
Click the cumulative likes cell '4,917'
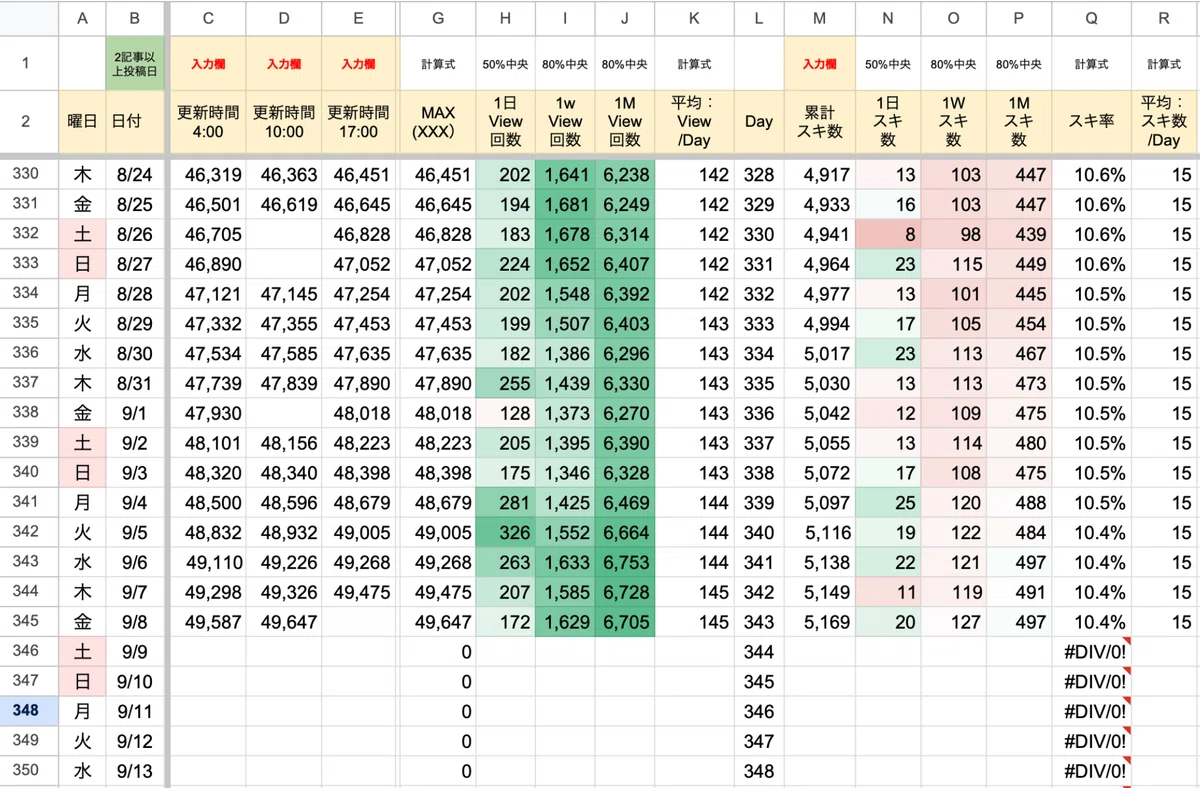point(819,175)
